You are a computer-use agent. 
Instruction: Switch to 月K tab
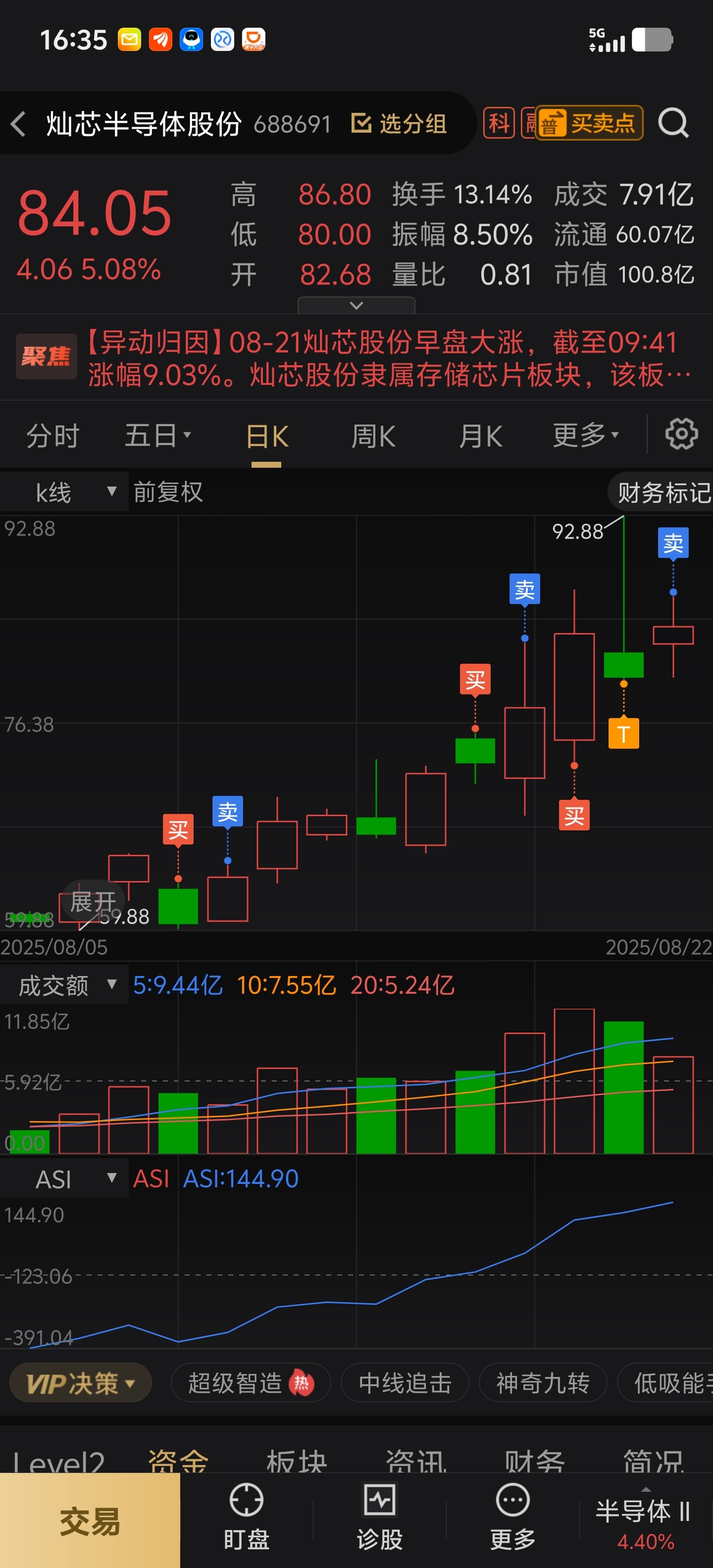pyautogui.click(x=480, y=437)
